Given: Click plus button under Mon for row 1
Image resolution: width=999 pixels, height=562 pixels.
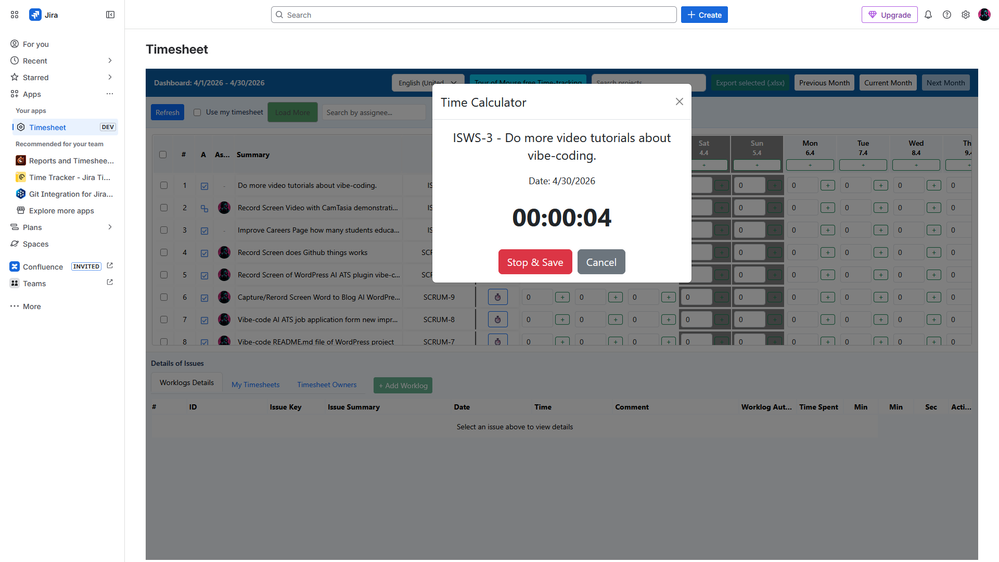Looking at the screenshot, I should click(828, 185).
